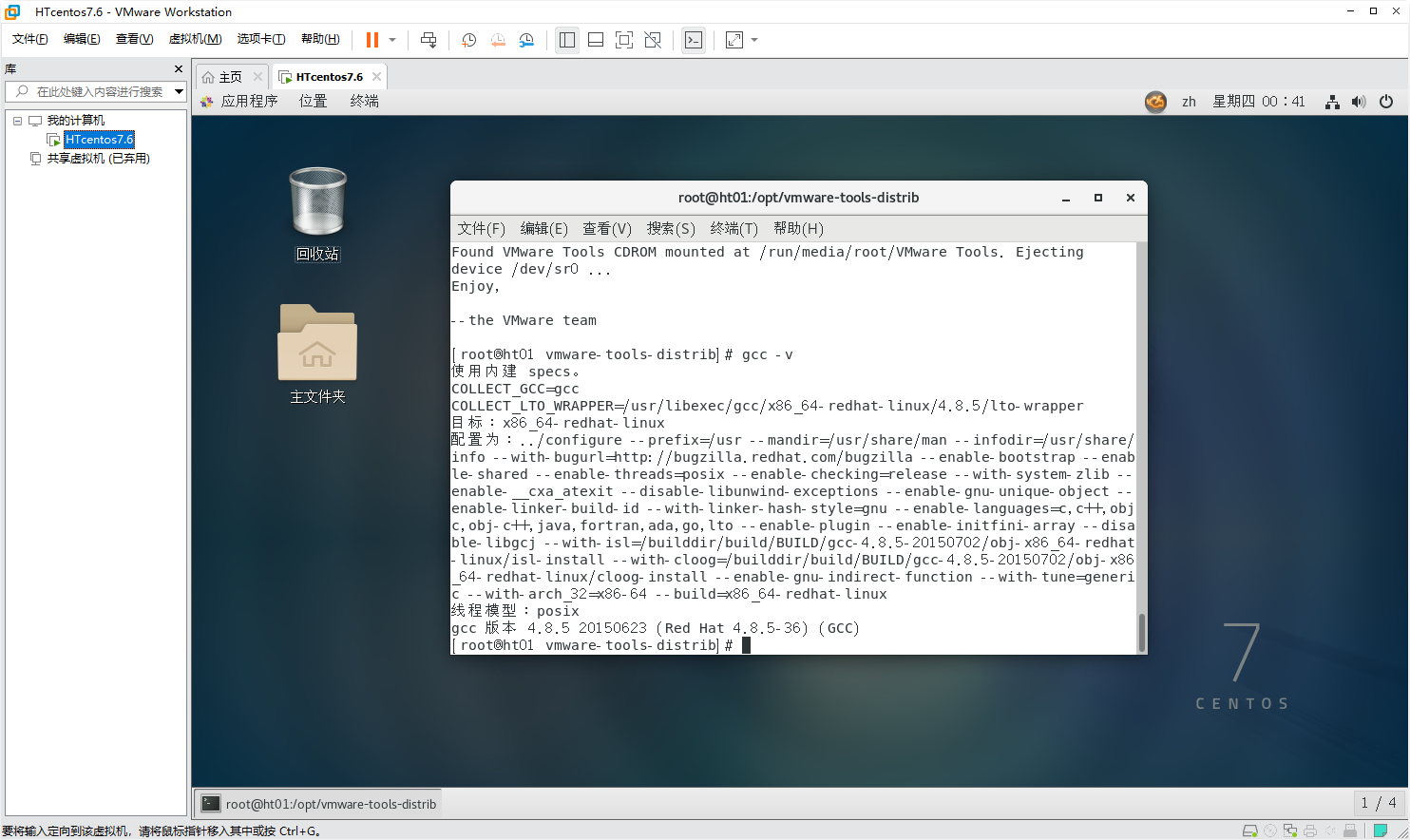
Task: Switch to 主页 tab
Action: click(x=230, y=77)
